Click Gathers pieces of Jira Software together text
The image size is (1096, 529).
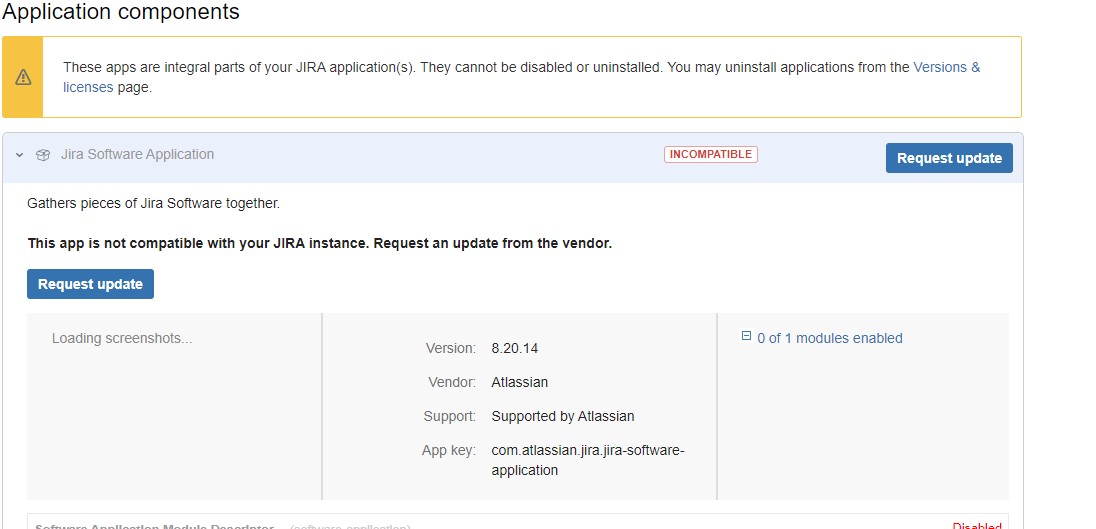click(153, 203)
